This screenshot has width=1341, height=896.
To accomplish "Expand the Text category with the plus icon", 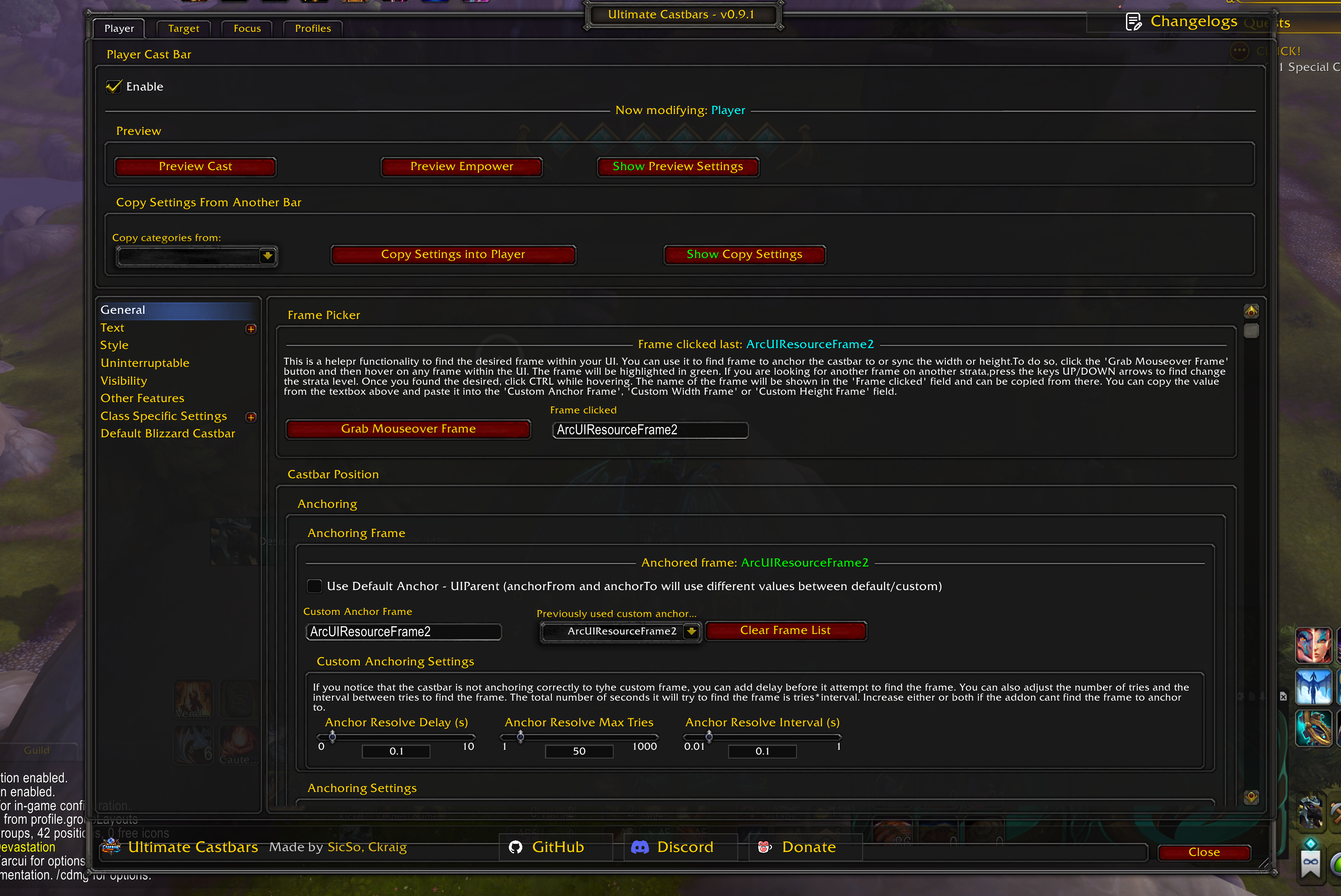I will pos(250,329).
